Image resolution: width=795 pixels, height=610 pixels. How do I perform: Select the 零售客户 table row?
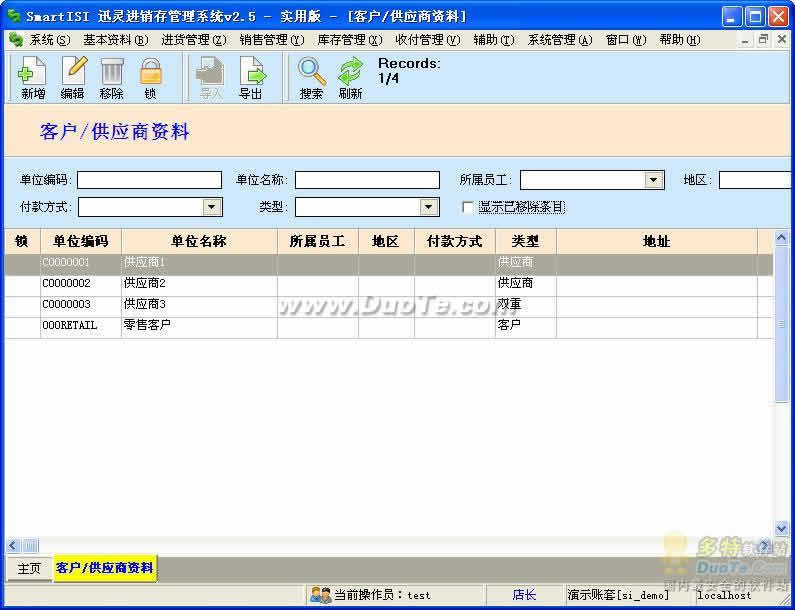tap(147, 326)
